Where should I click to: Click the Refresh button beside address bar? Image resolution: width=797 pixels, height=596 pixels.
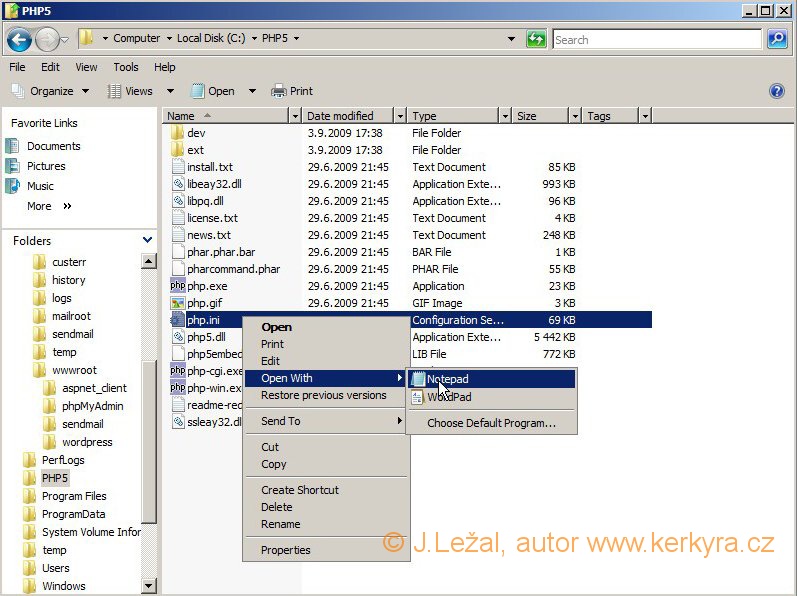pos(537,39)
